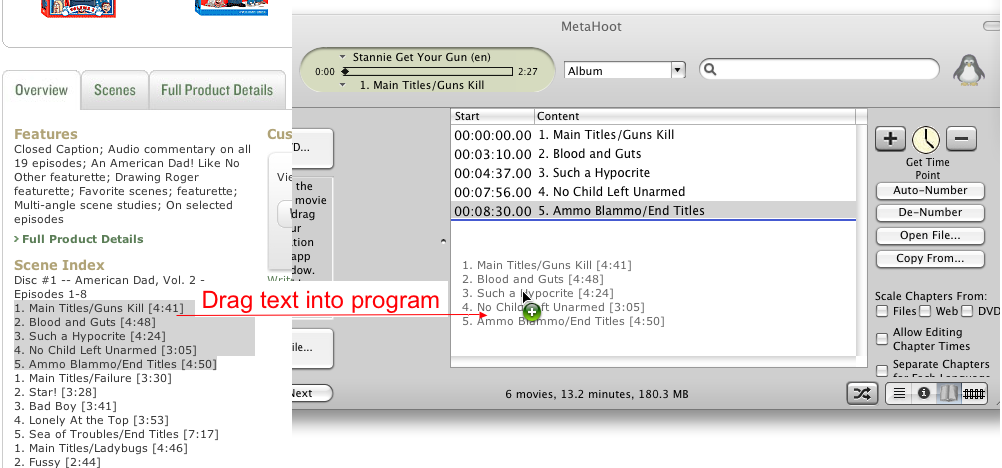
Task: Click the playback progress bar track
Action: [x=427, y=72]
